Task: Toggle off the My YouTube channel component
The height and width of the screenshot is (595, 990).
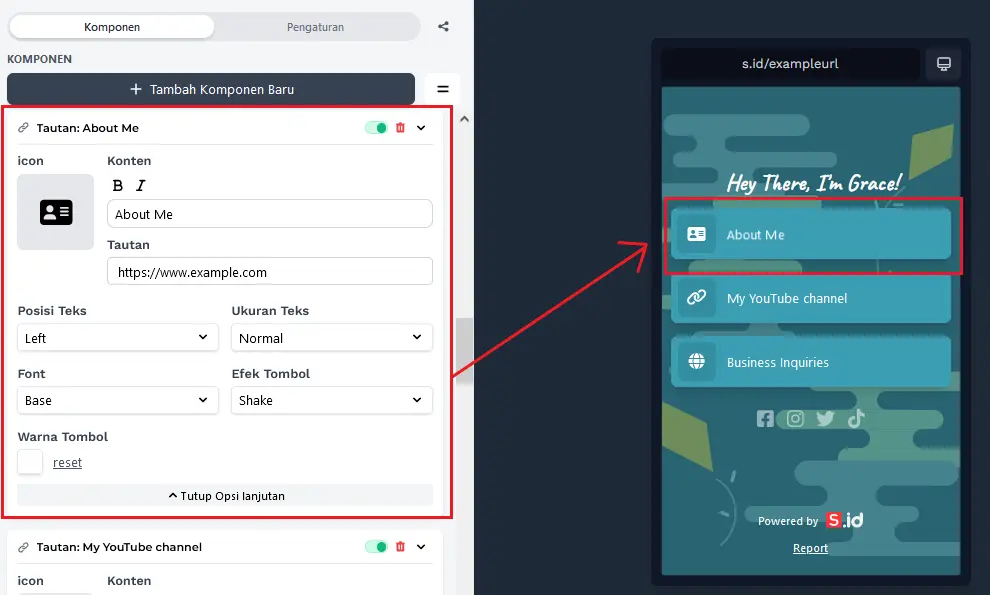Action: (376, 547)
